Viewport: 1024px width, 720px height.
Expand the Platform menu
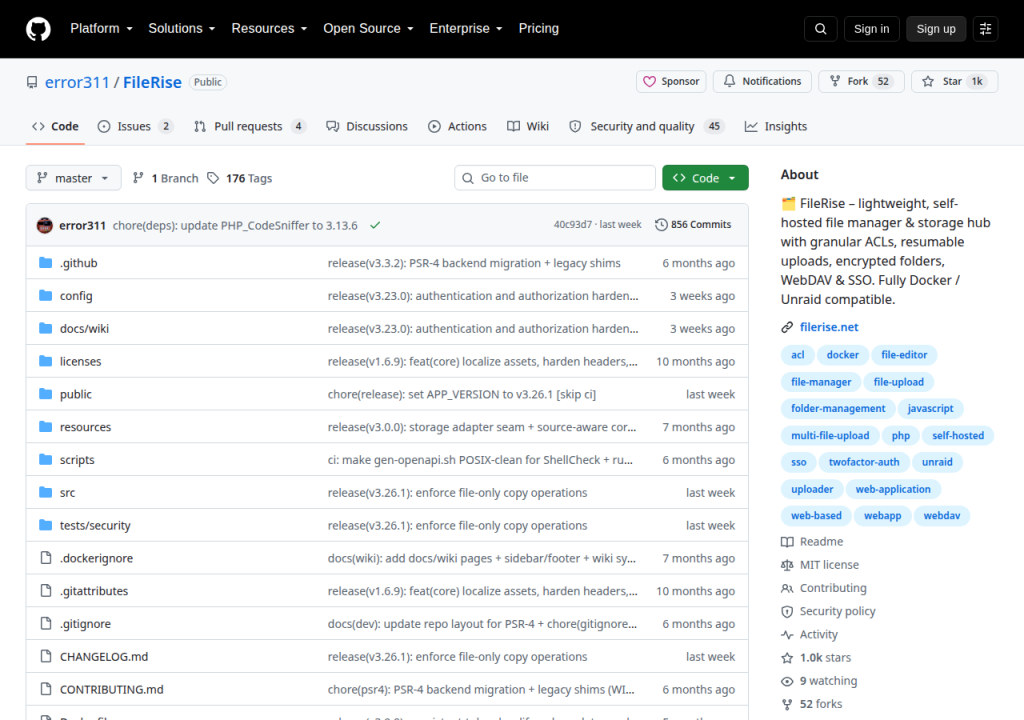pyautogui.click(x=101, y=29)
